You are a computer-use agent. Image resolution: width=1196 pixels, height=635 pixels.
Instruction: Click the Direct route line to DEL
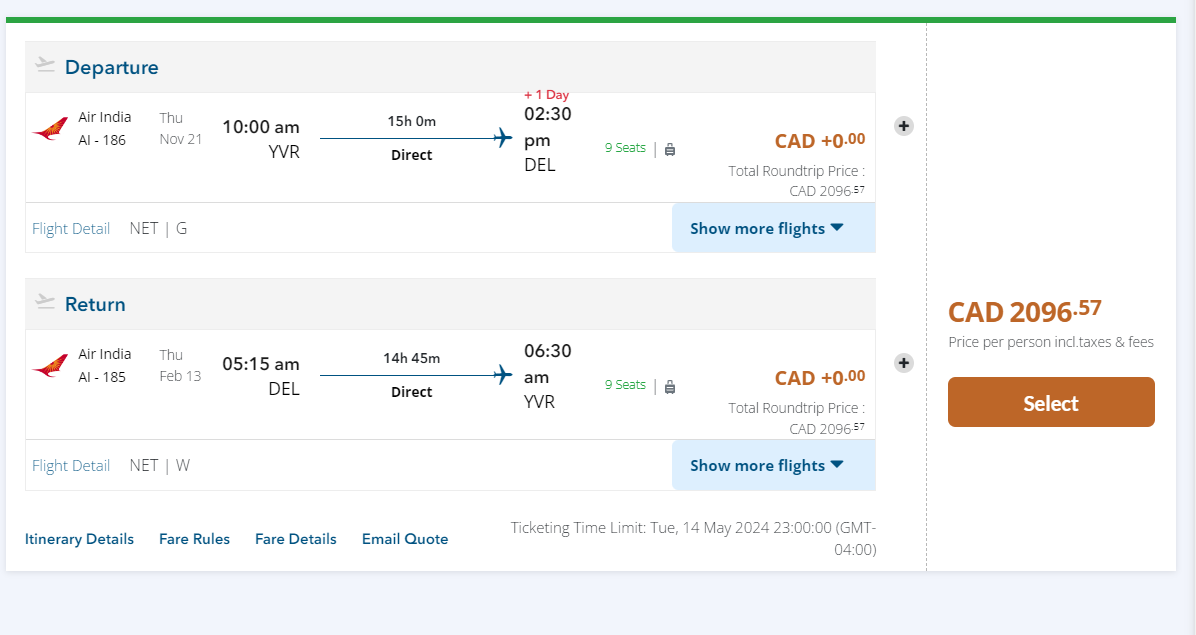(x=412, y=139)
